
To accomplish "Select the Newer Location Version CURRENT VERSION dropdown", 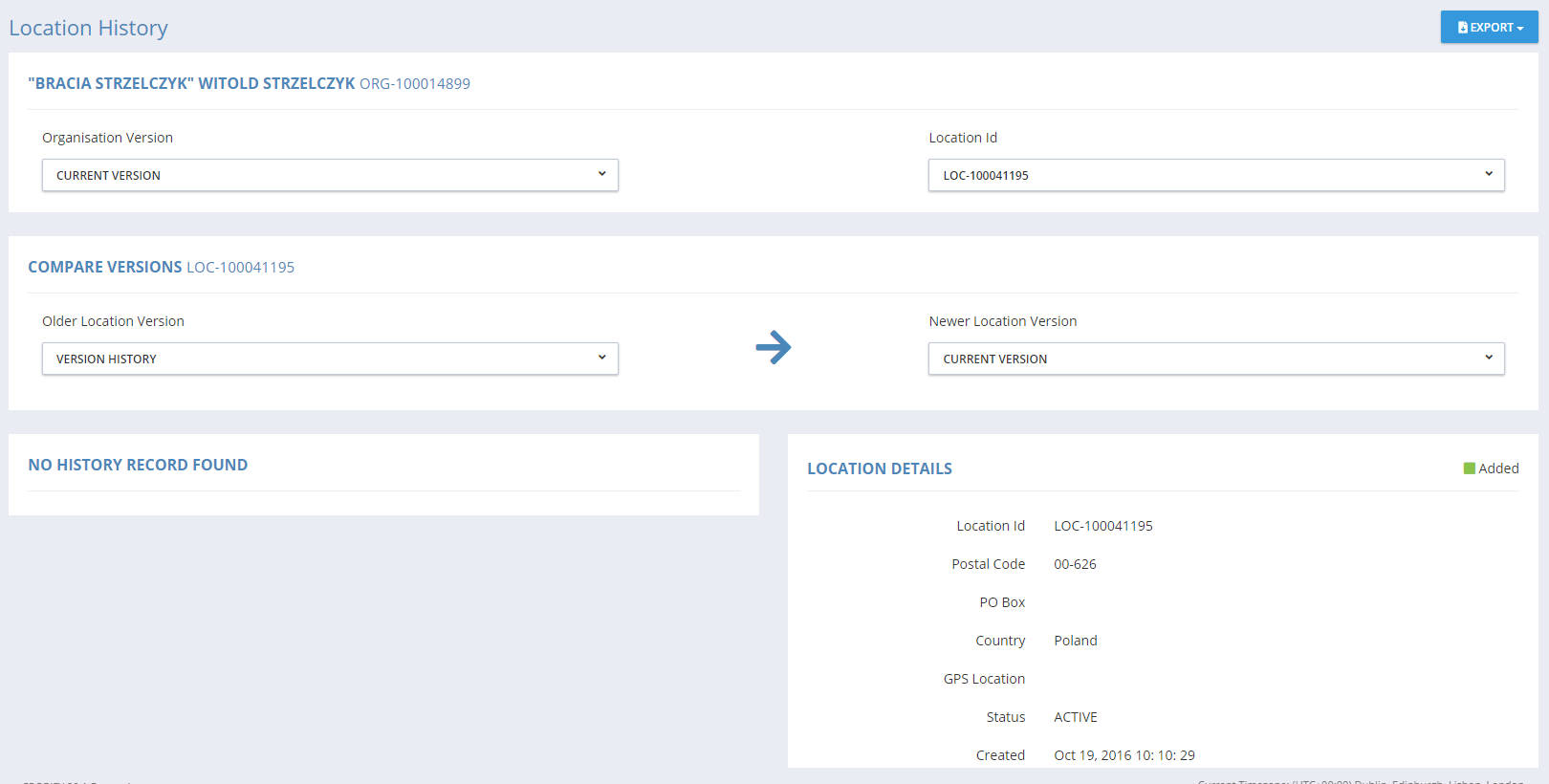I will (x=1215, y=359).
